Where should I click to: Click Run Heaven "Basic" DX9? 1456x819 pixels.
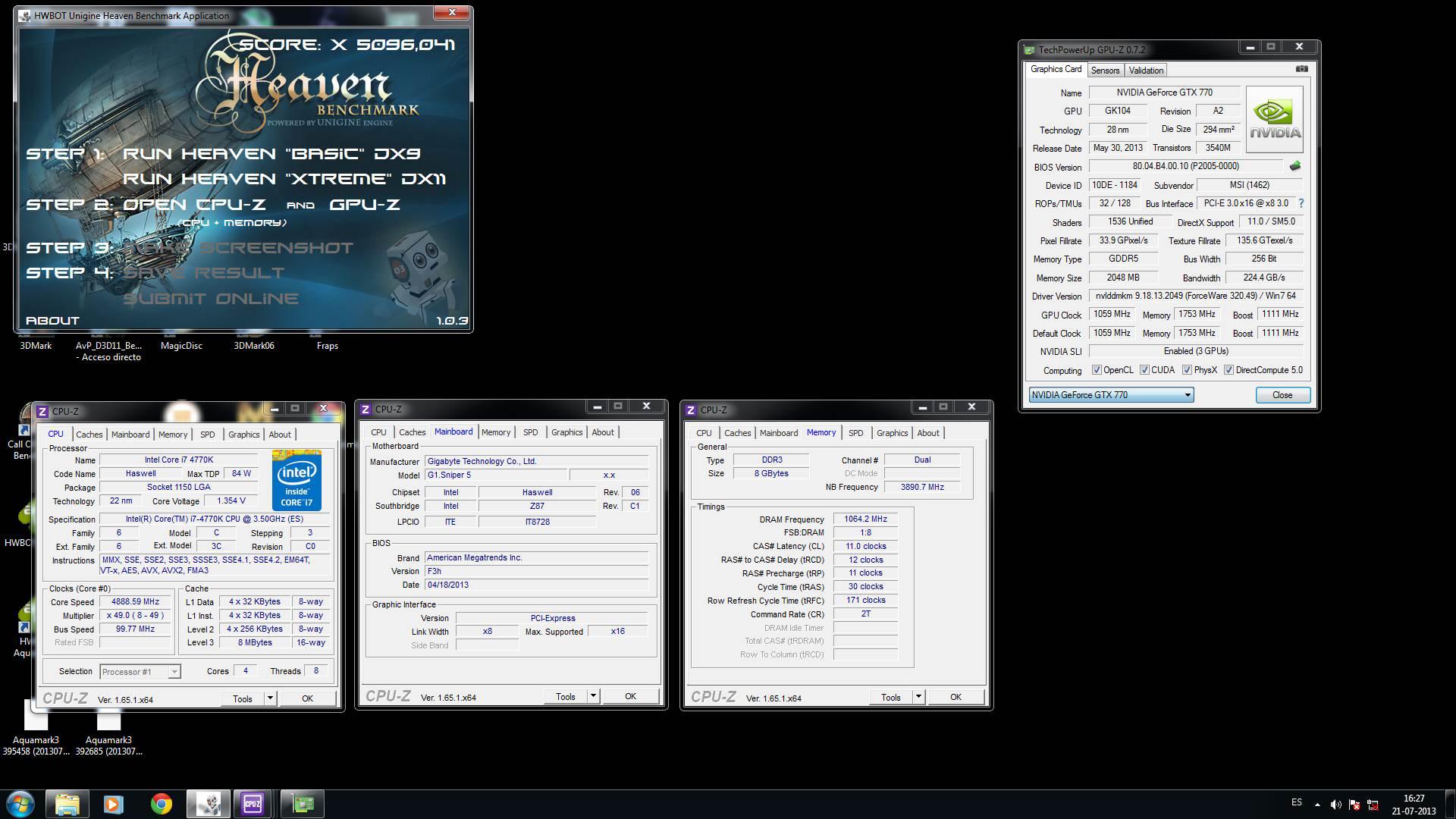(271, 154)
